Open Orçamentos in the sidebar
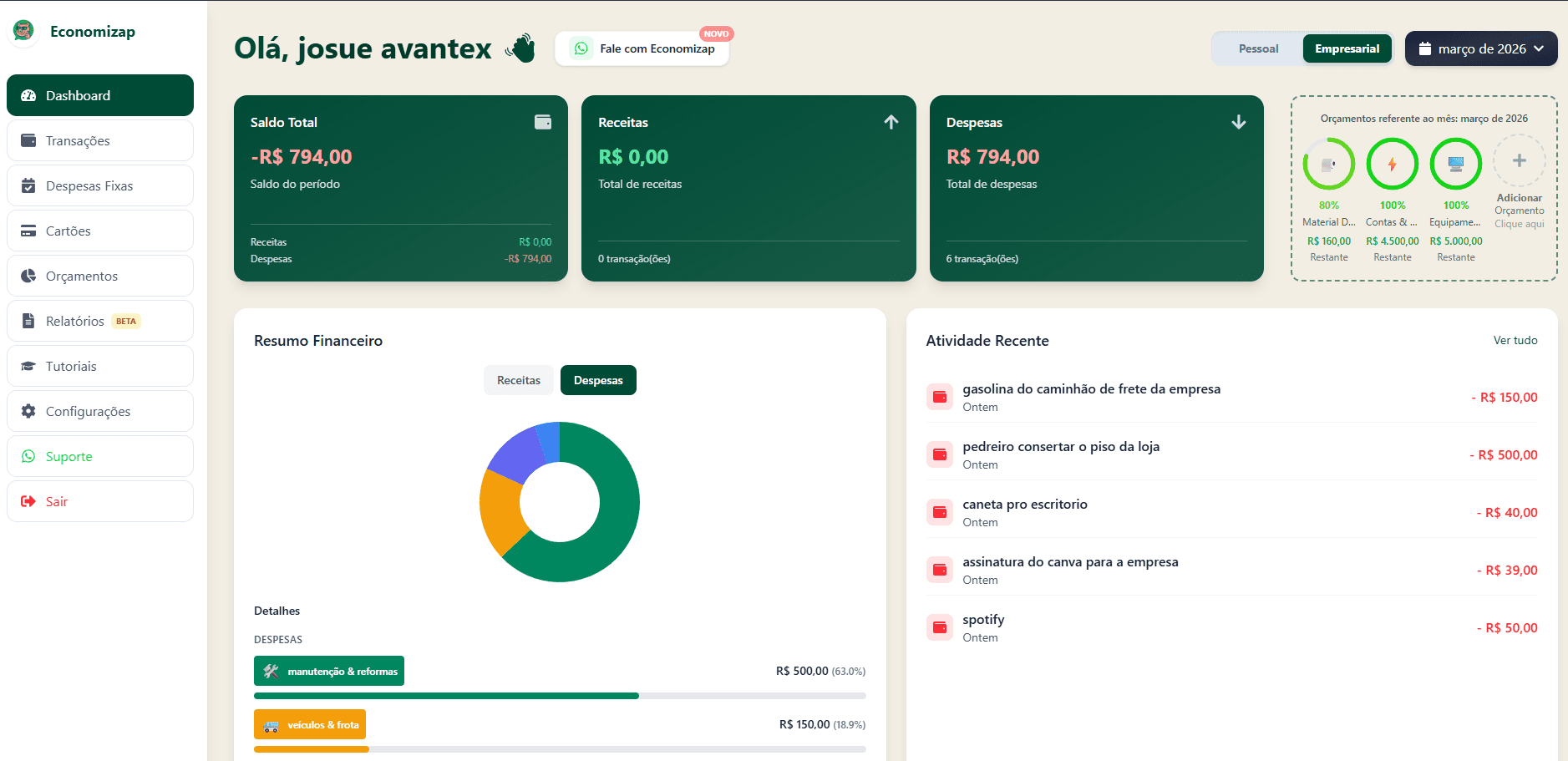This screenshot has height=761, width=1568. [x=100, y=276]
